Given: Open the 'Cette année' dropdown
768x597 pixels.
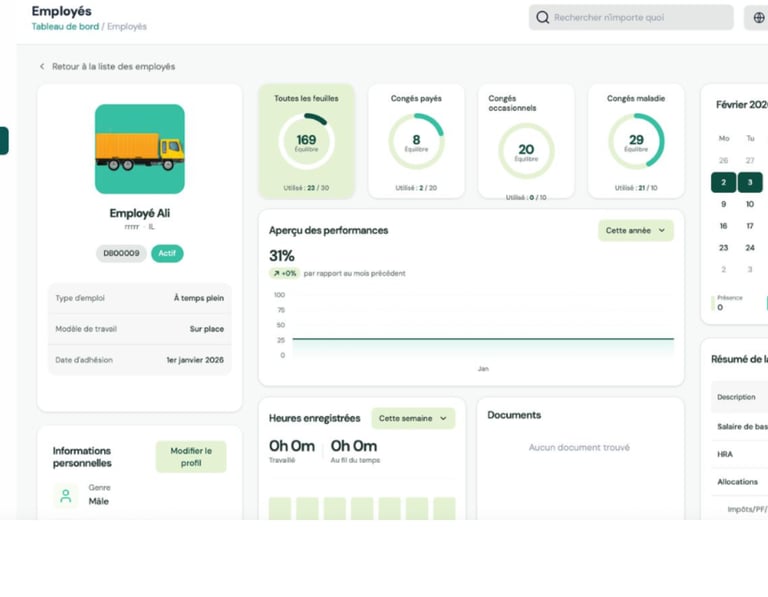Looking at the screenshot, I should pos(635,230).
